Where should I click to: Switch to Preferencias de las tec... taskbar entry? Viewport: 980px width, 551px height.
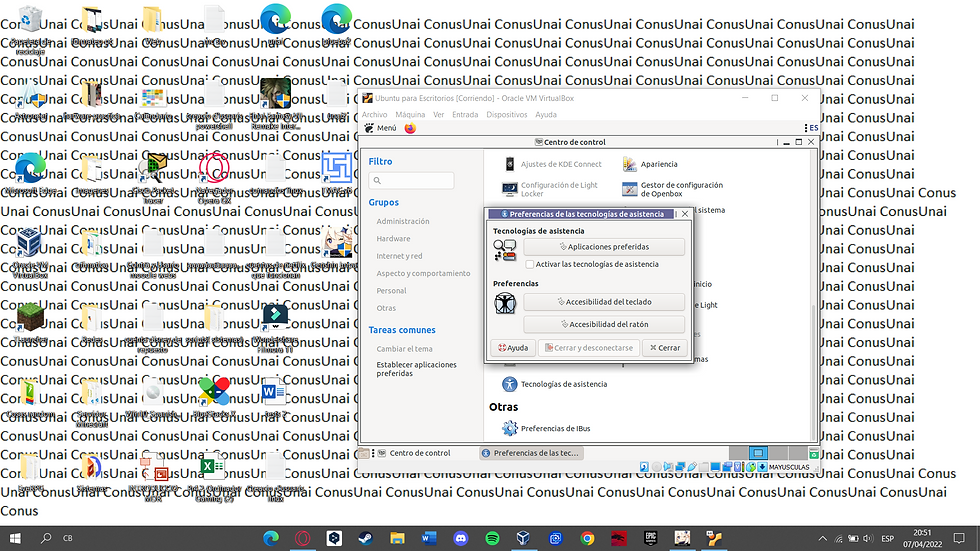point(531,454)
